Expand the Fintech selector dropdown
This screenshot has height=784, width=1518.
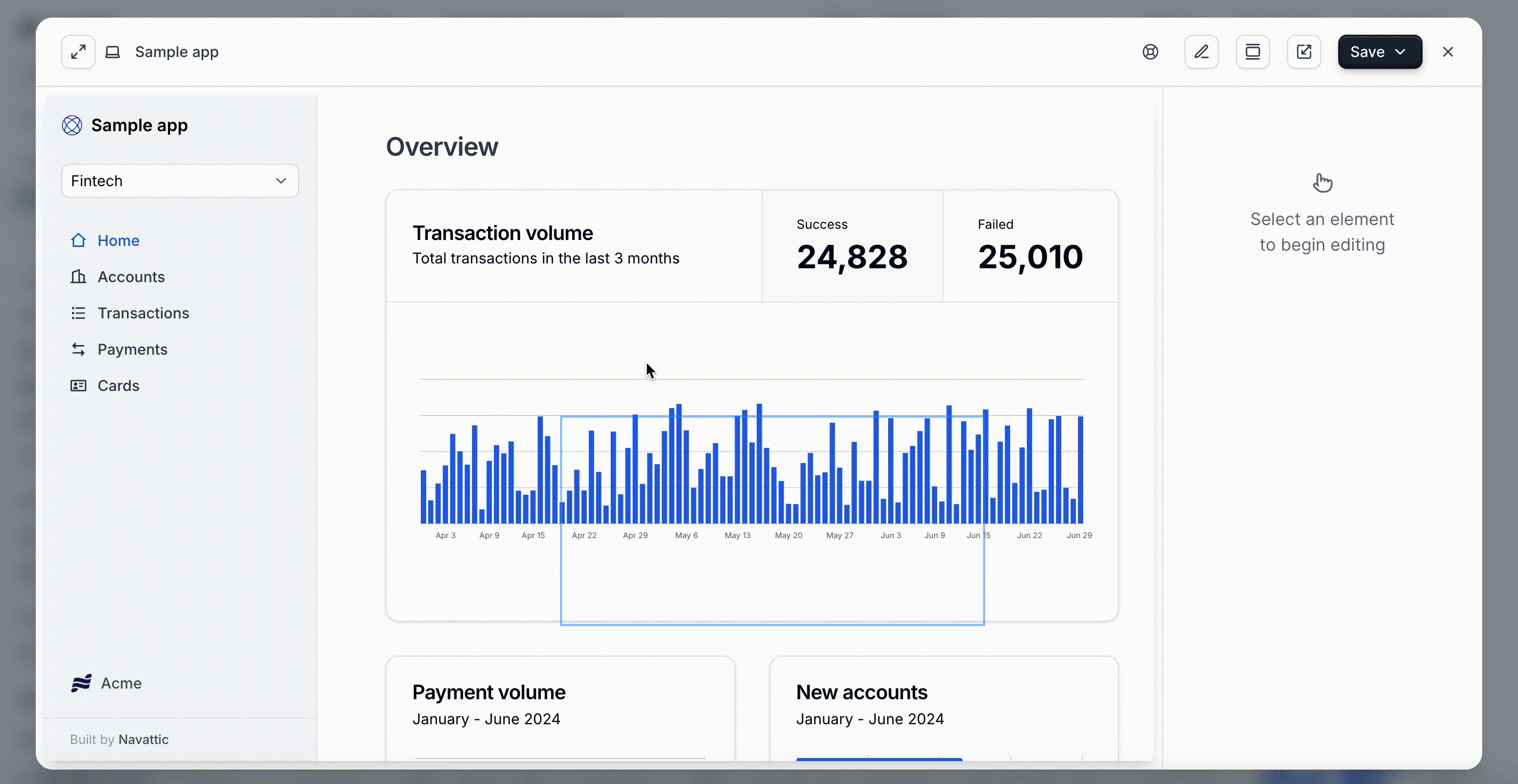tap(180, 181)
